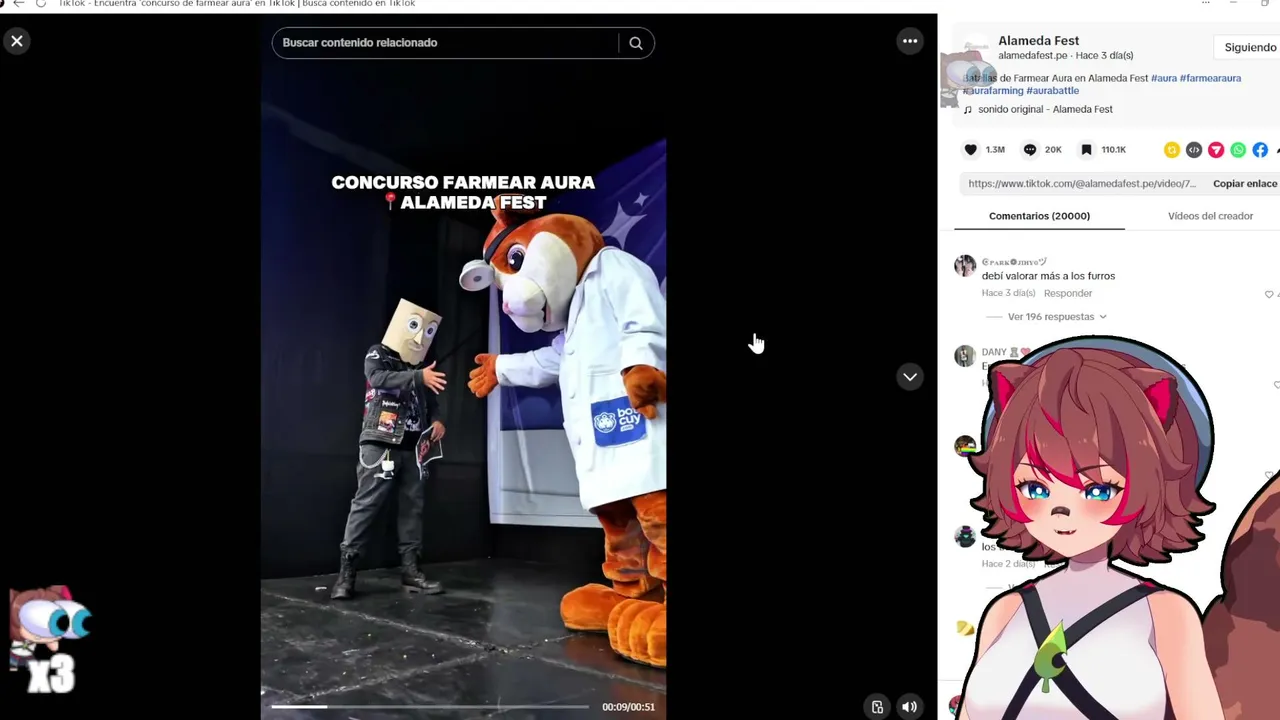
Task: Close the TikTok video viewer
Action: 17,41
